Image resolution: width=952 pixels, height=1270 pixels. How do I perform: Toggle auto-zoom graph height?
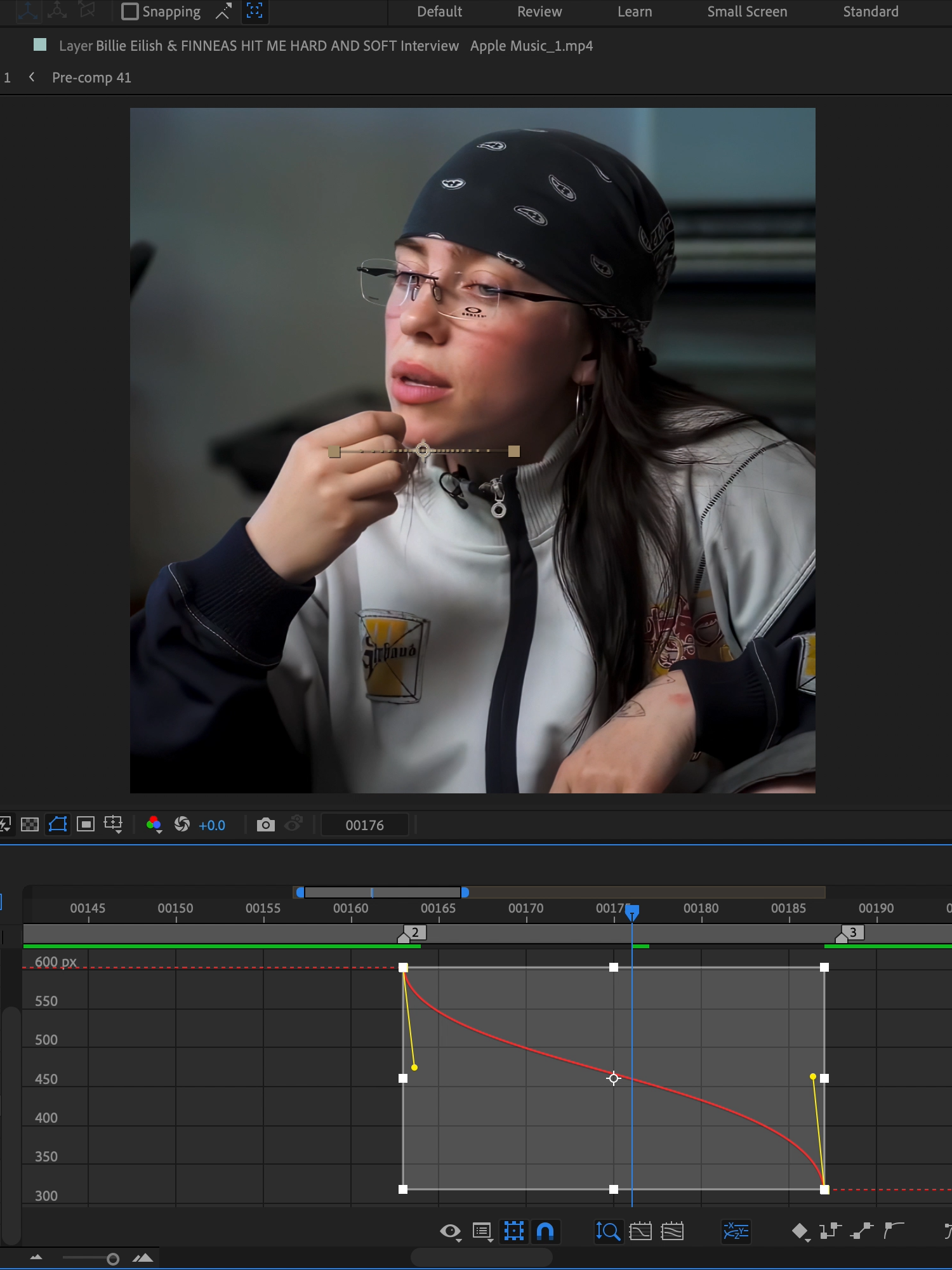pos(607,1231)
